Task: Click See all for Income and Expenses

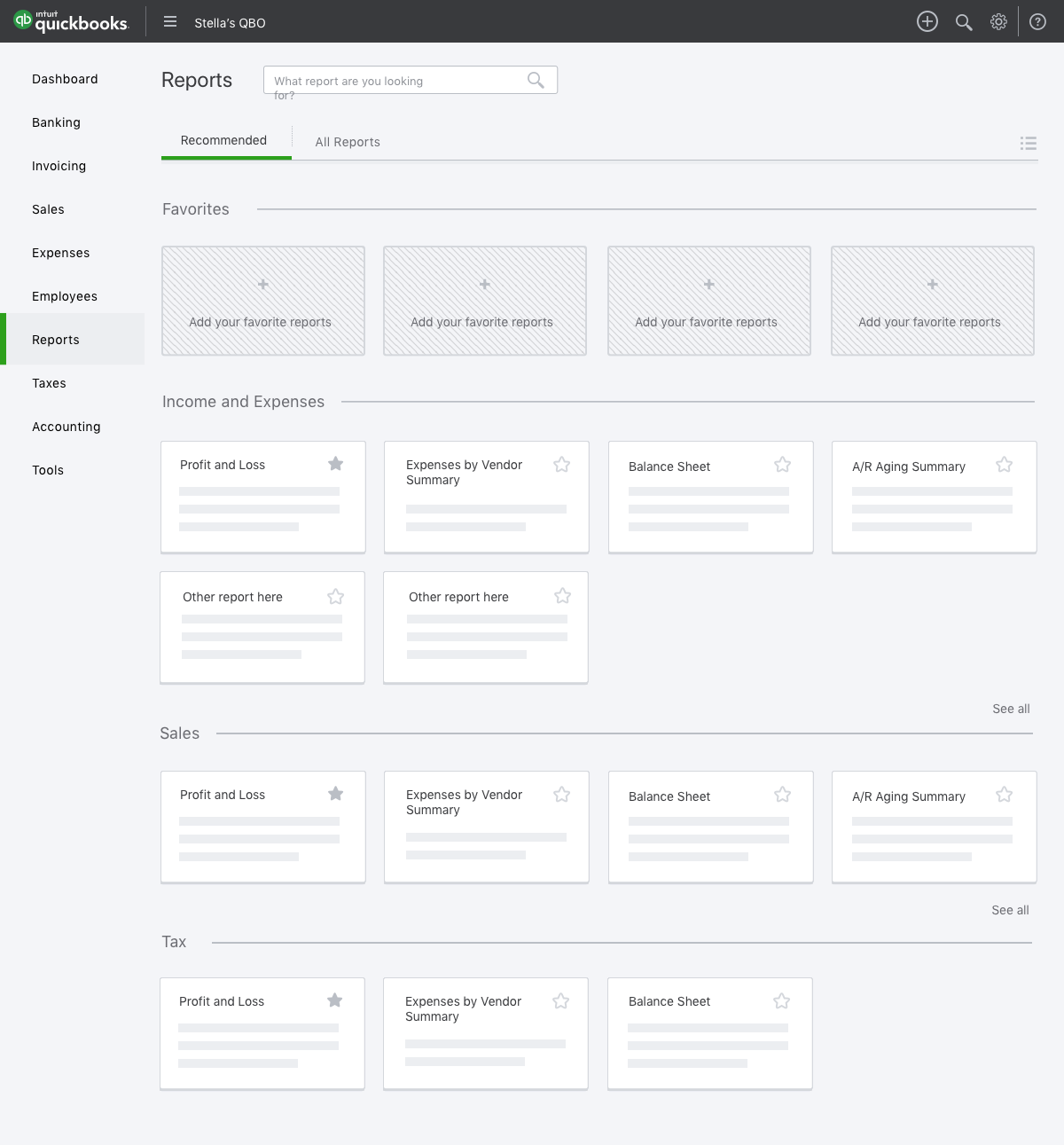Action: (x=1011, y=709)
